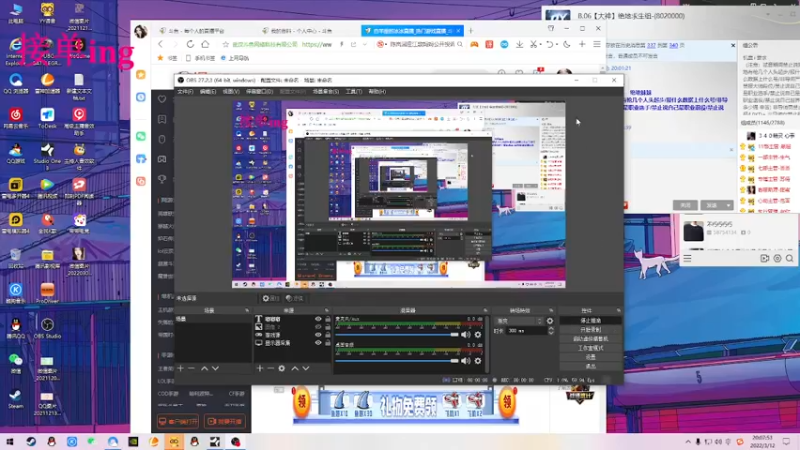Screen dimensions: 800x450
Task: Pop out the Scenes dock panel
Action: pos(247,310)
